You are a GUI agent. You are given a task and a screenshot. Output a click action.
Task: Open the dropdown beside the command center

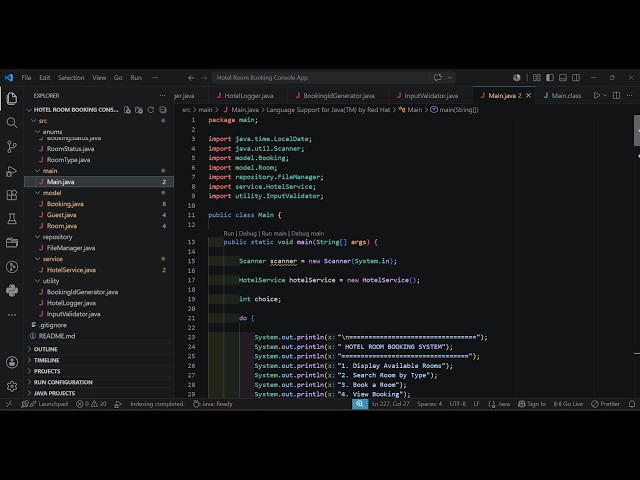click(x=449, y=78)
